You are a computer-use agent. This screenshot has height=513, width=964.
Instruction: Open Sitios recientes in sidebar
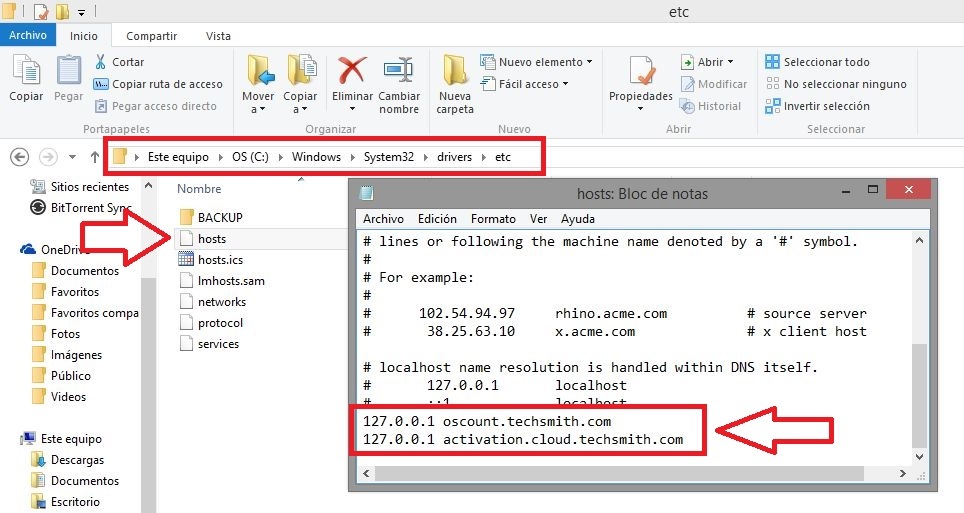pos(81,186)
